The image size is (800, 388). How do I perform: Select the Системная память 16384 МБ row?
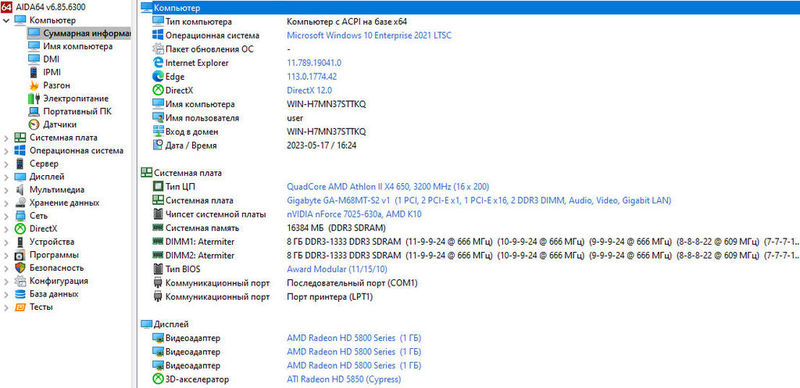(x=469, y=228)
